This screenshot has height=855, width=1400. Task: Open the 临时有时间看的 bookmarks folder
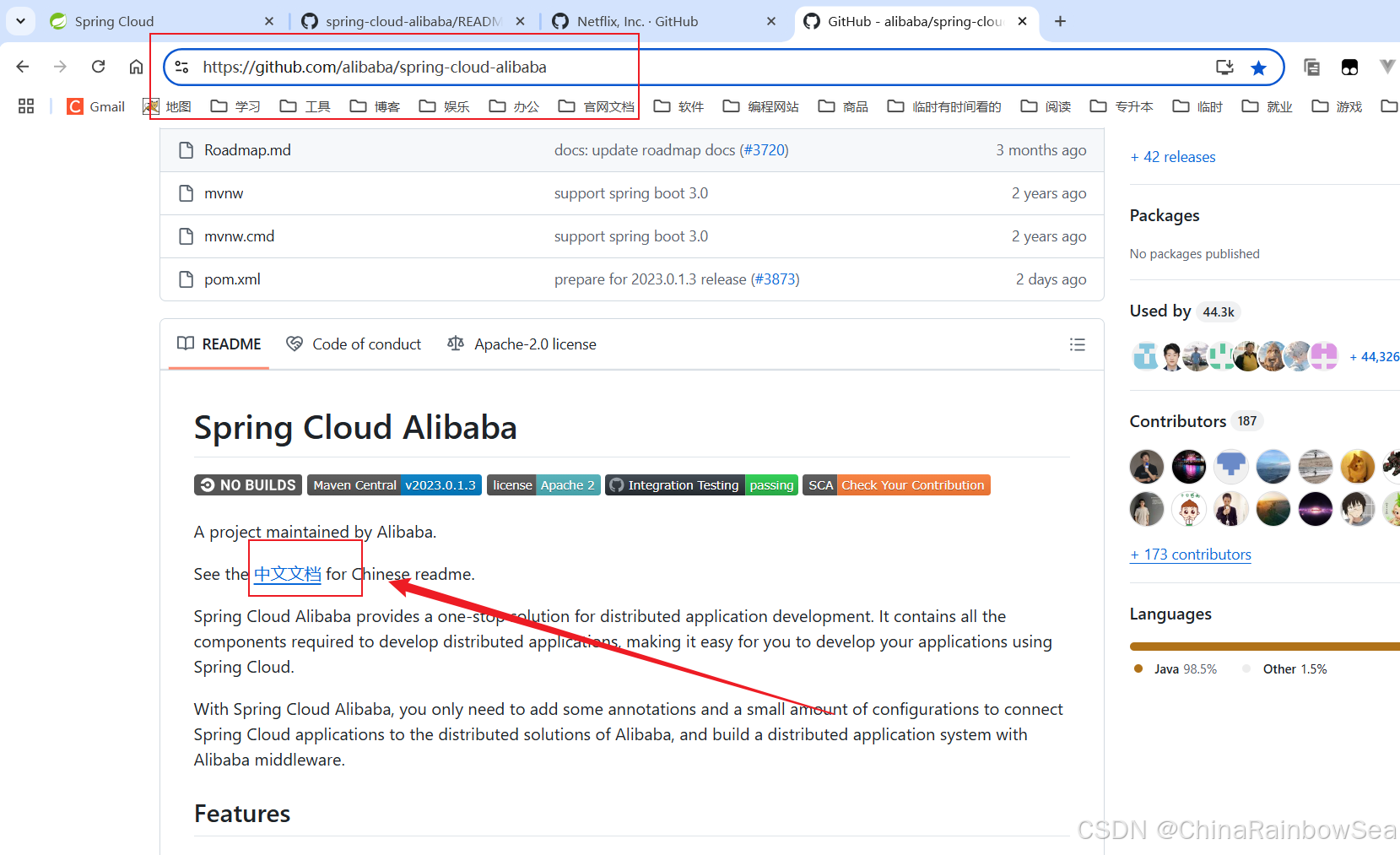pos(944,106)
